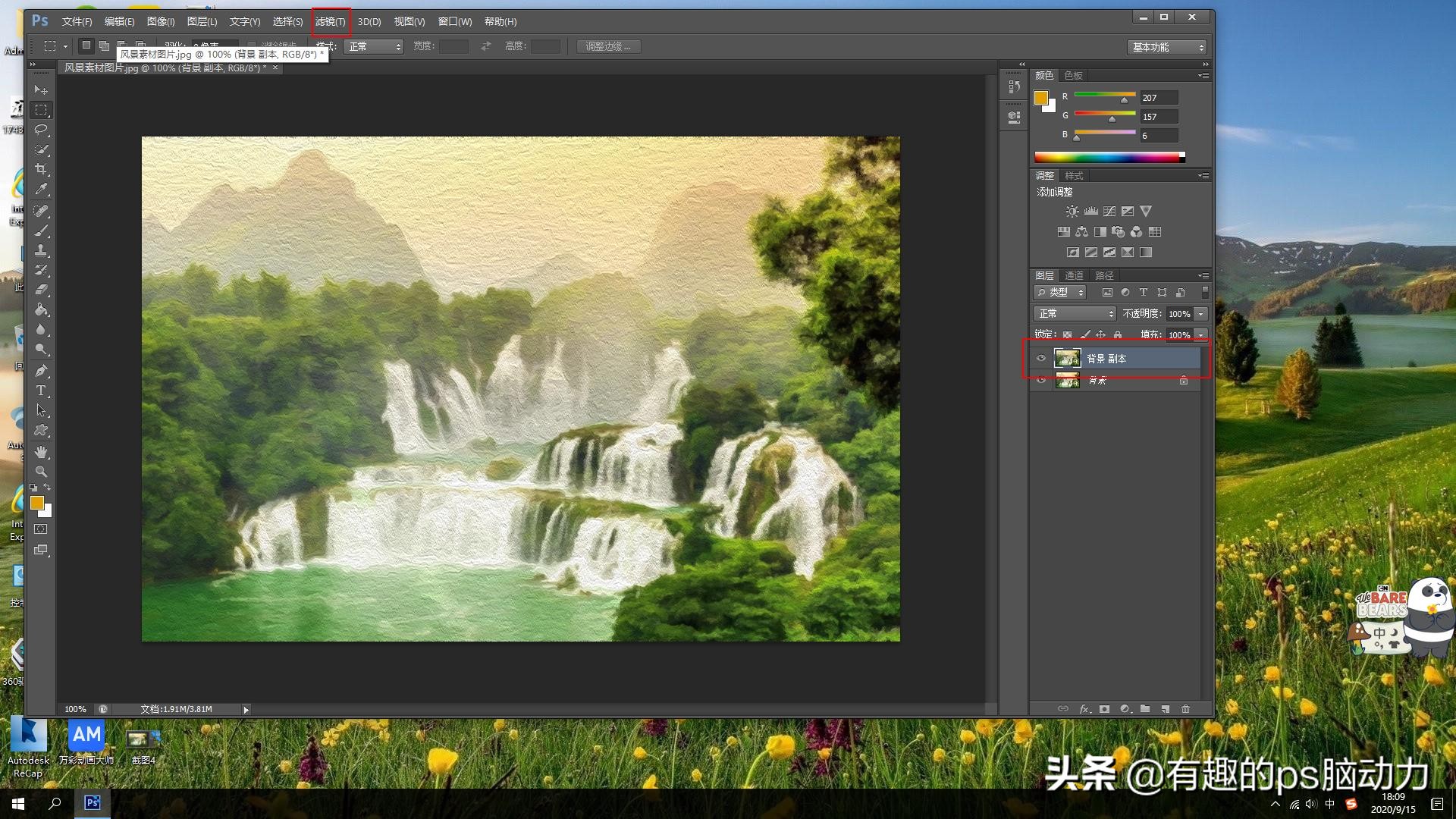This screenshot has height=819, width=1456.
Task: Select the Clone Stamp tool
Action: tap(41, 250)
